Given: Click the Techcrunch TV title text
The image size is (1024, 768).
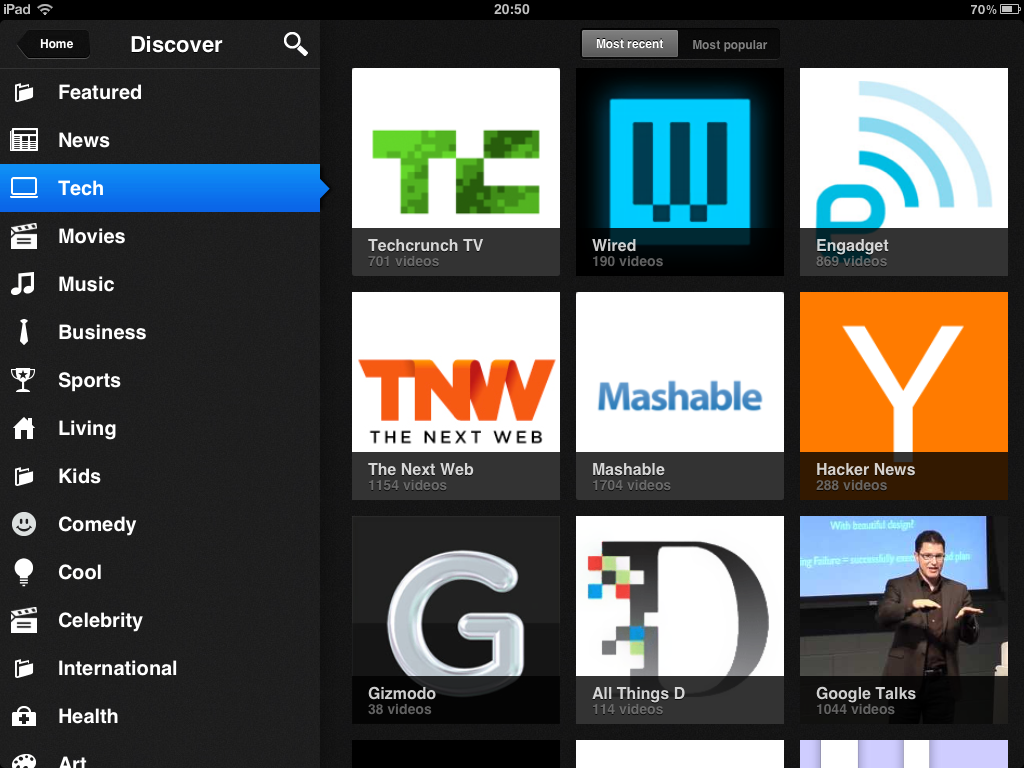Looking at the screenshot, I should pyautogui.click(x=425, y=245).
